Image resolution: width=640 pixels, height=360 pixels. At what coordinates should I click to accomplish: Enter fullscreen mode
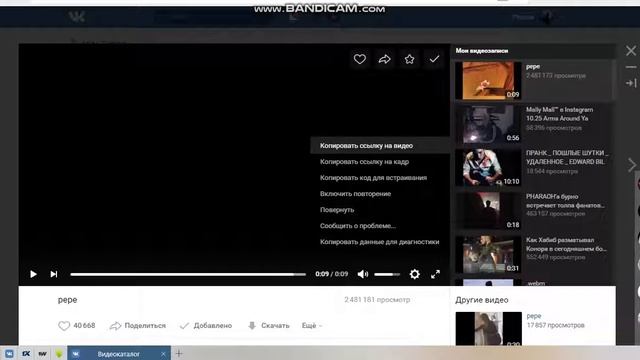(436, 274)
